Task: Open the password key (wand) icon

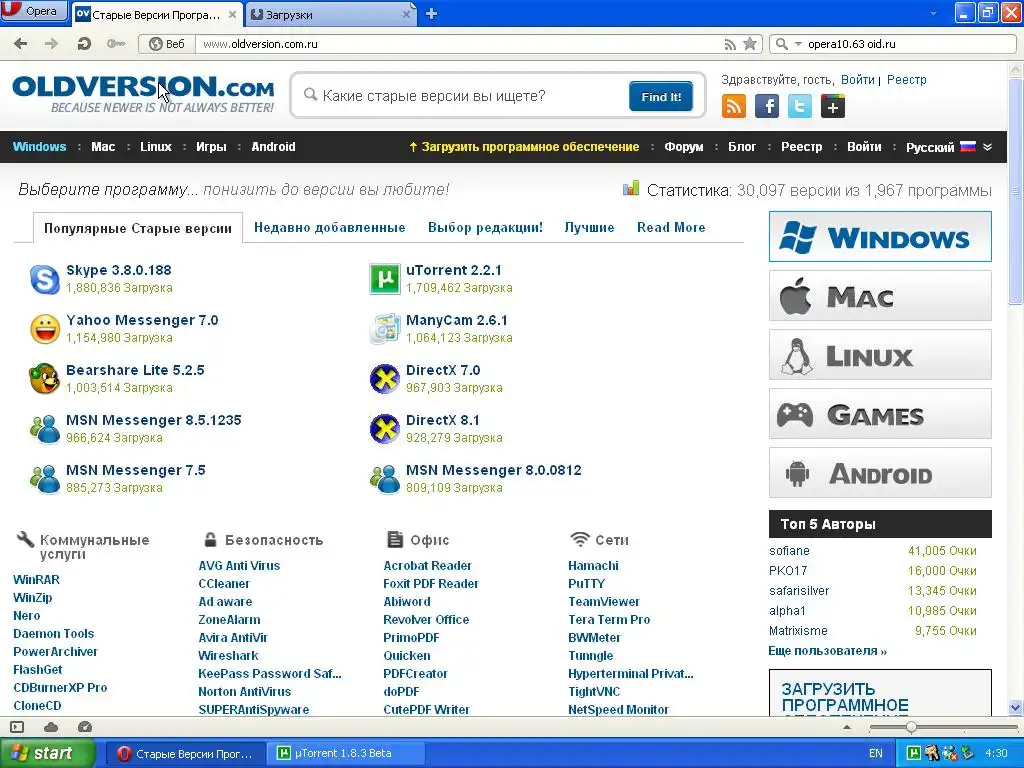Action: click(116, 44)
